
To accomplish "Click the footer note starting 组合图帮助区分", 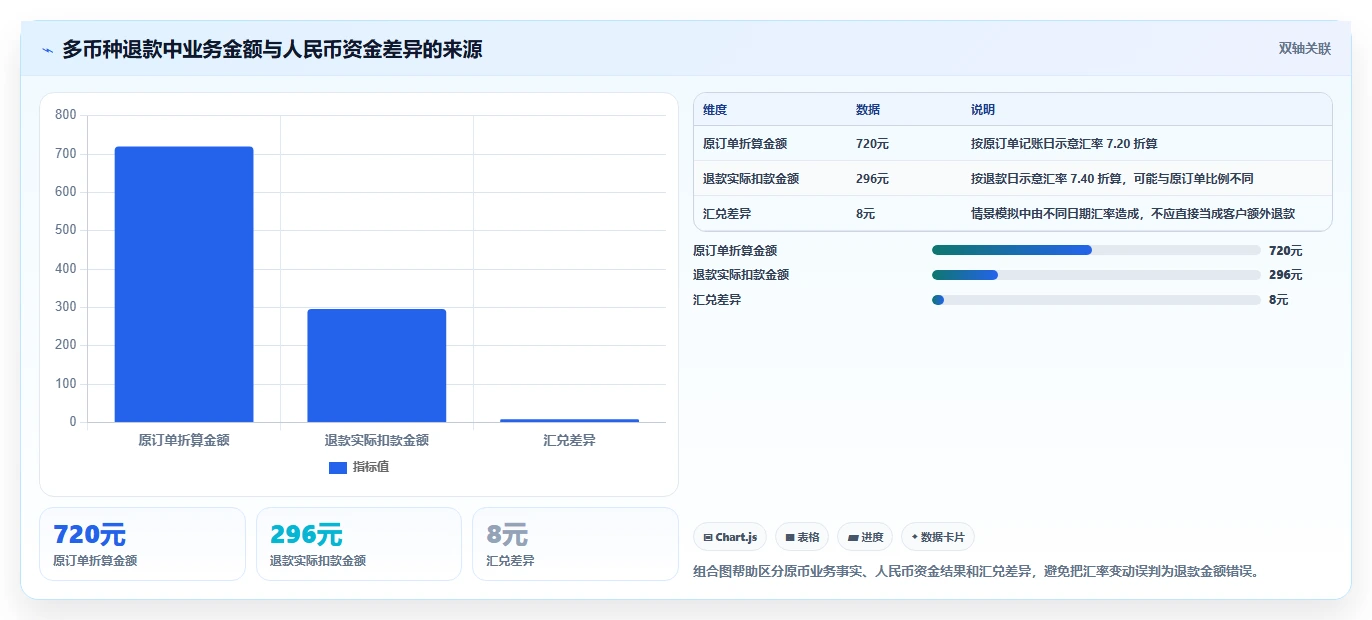I will [x=975, y=572].
